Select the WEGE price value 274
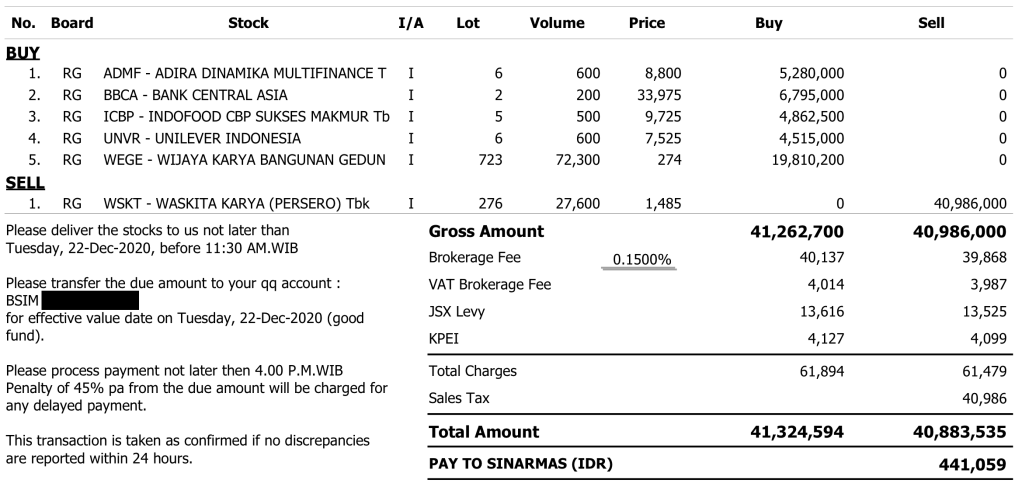This screenshot has width=1022, height=487. 667,160
